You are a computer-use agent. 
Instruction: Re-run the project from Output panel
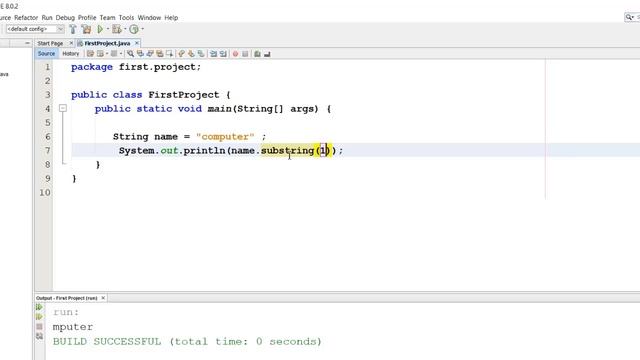(x=39, y=307)
